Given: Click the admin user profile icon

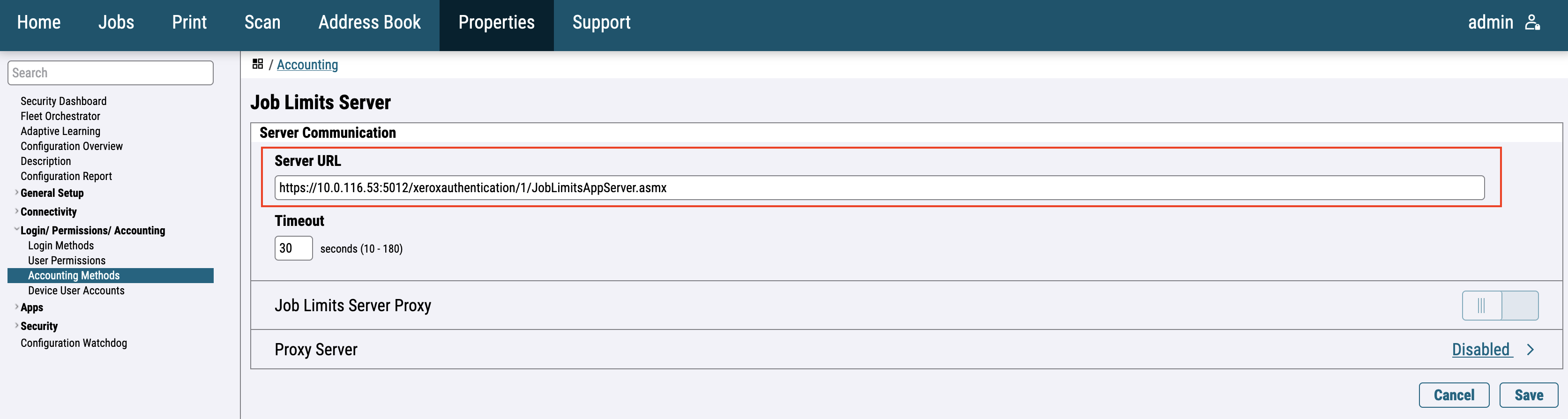Looking at the screenshot, I should coord(1532,22).
